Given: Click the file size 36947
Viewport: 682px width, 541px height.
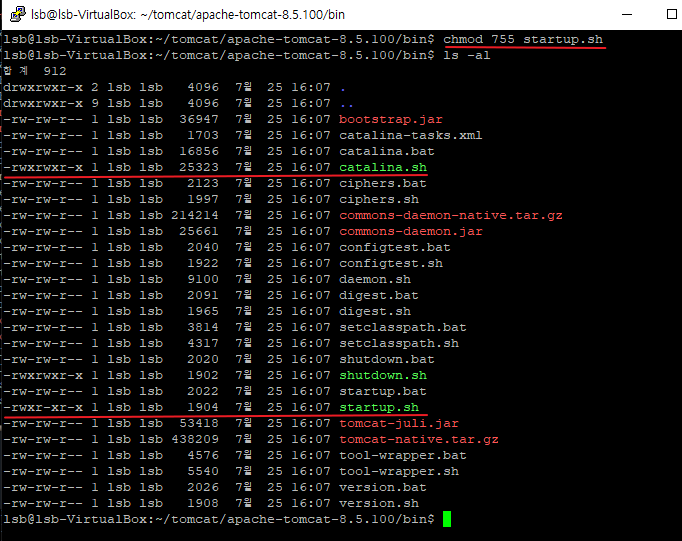Looking at the screenshot, I should 199,119.
